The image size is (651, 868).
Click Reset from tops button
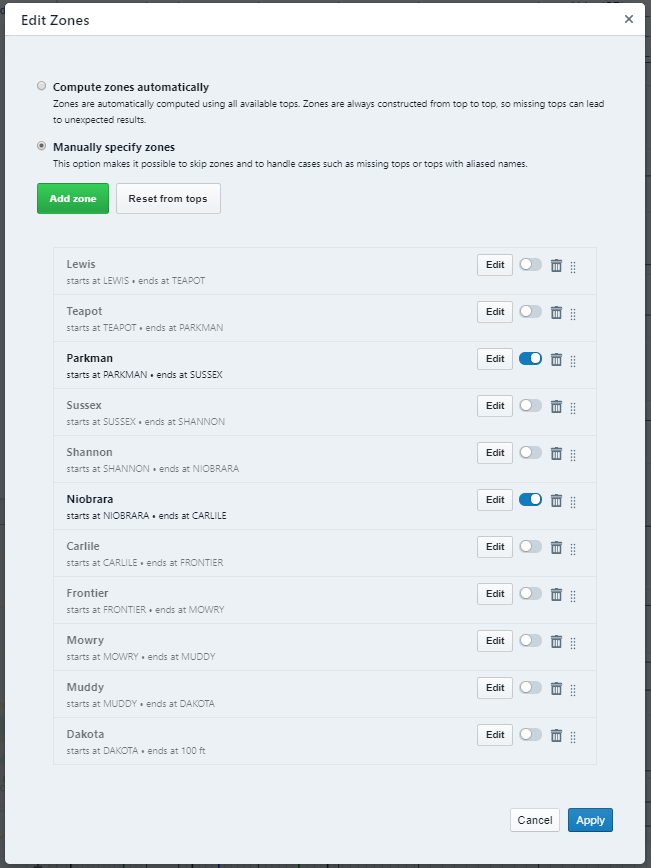coord(168,199)
